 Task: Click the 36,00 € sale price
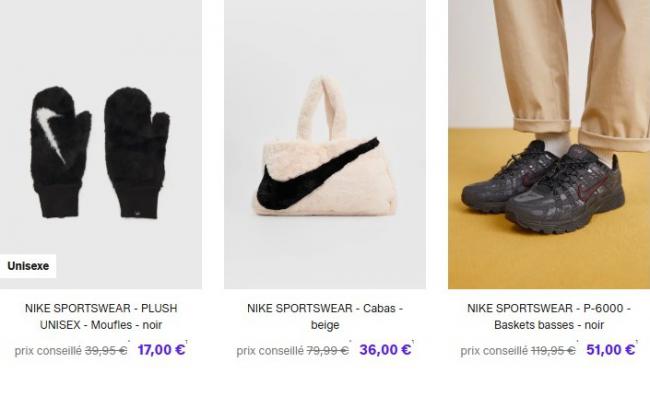click(x=385, y=350)
